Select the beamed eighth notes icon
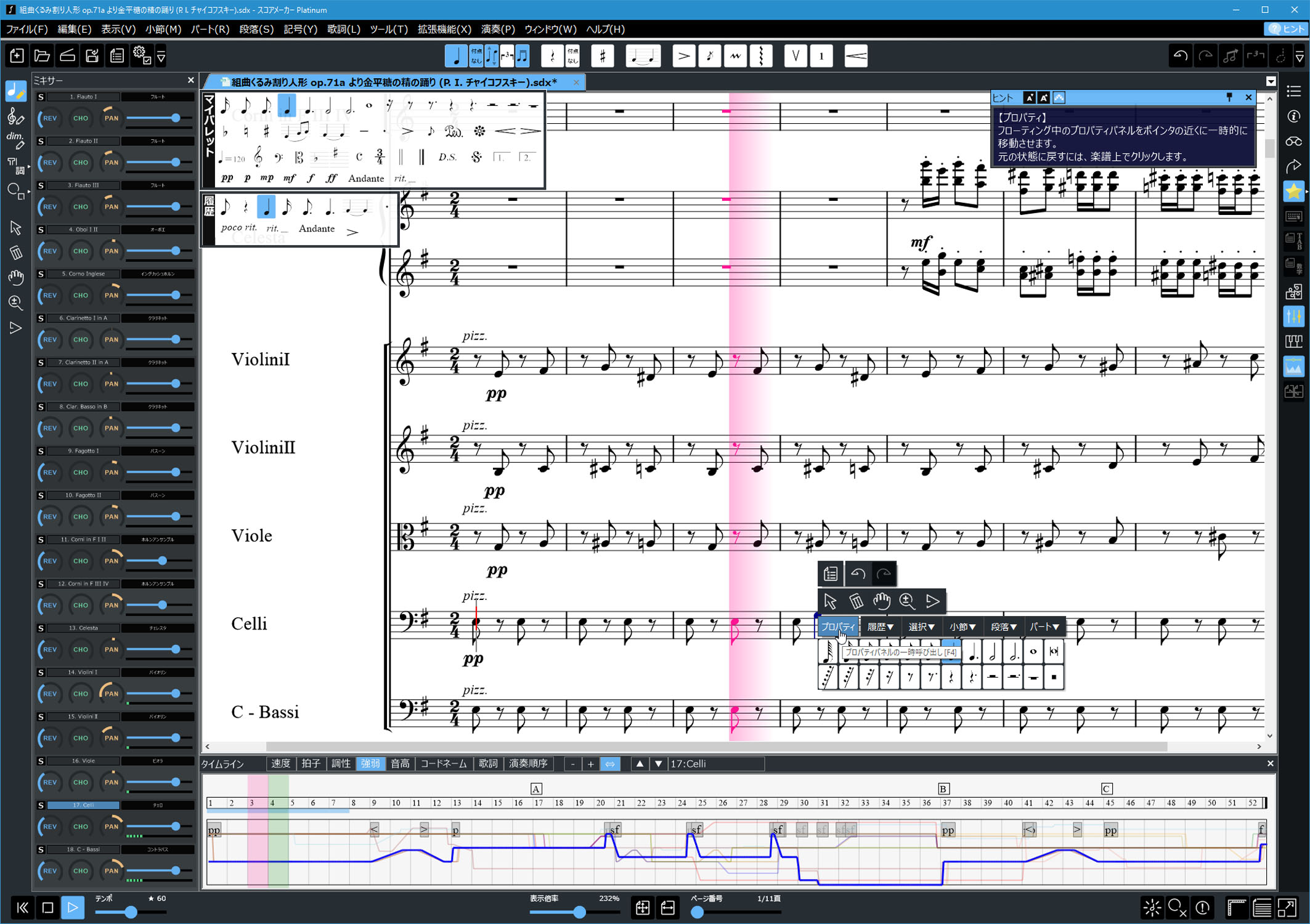 [x=523, y=56]
